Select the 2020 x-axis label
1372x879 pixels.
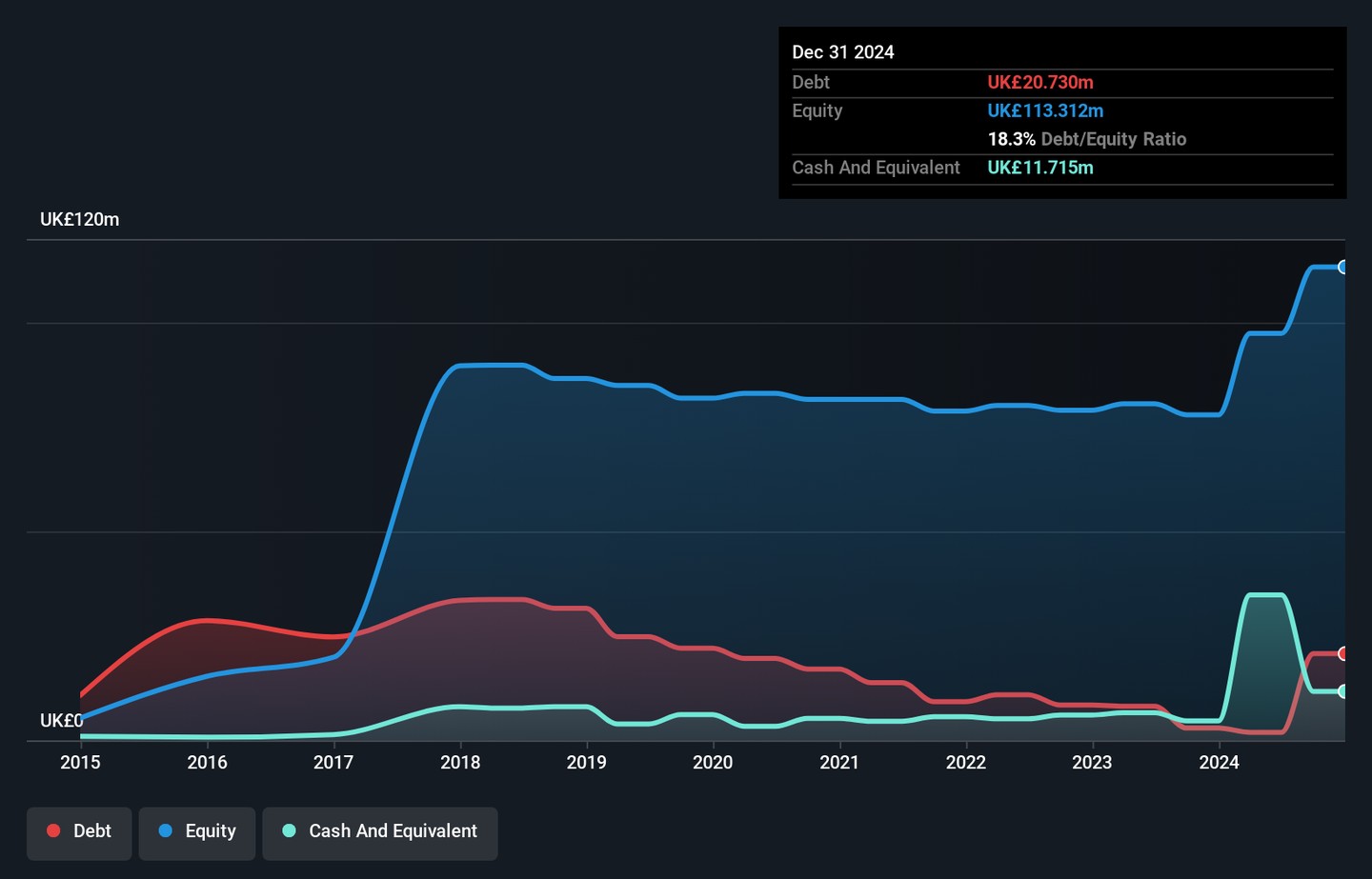click(713, 762)
